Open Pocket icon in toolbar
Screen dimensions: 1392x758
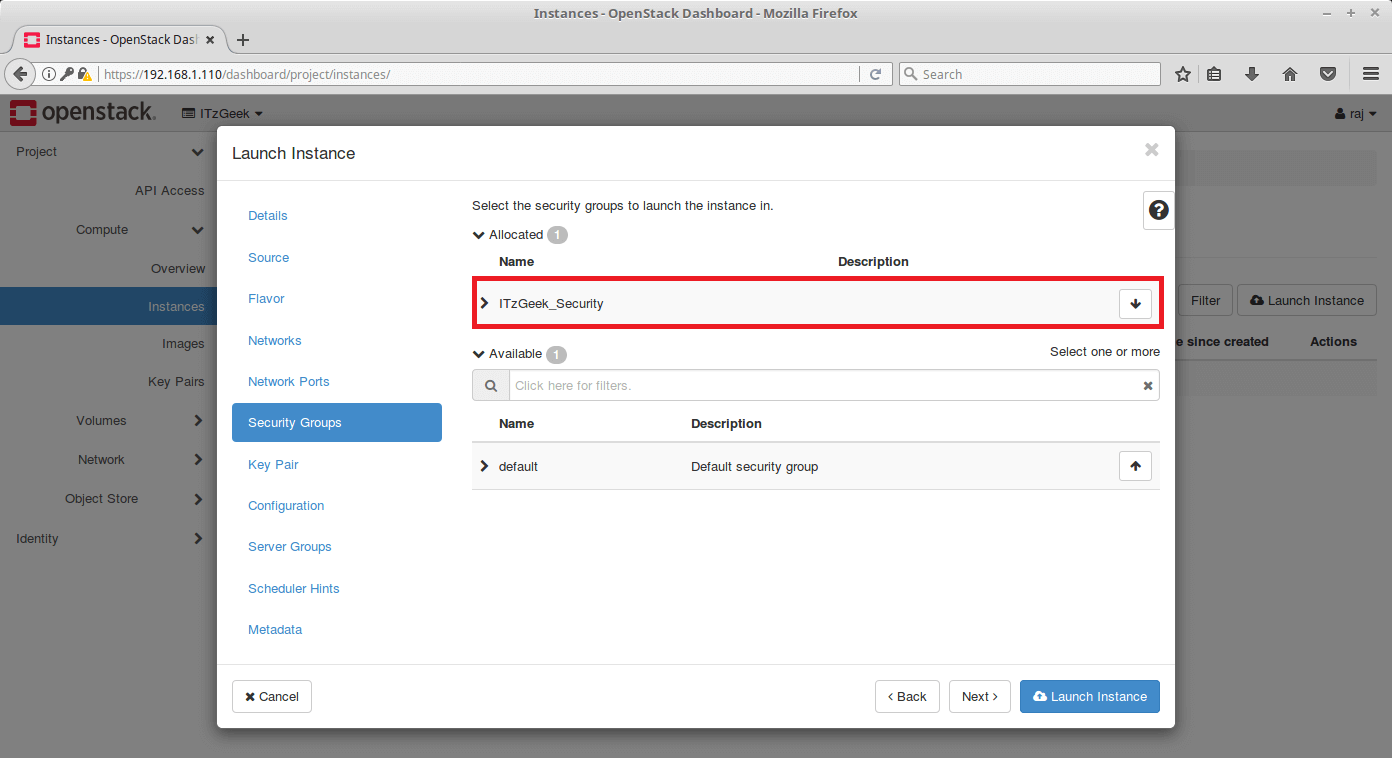(x=1327, y=74)
